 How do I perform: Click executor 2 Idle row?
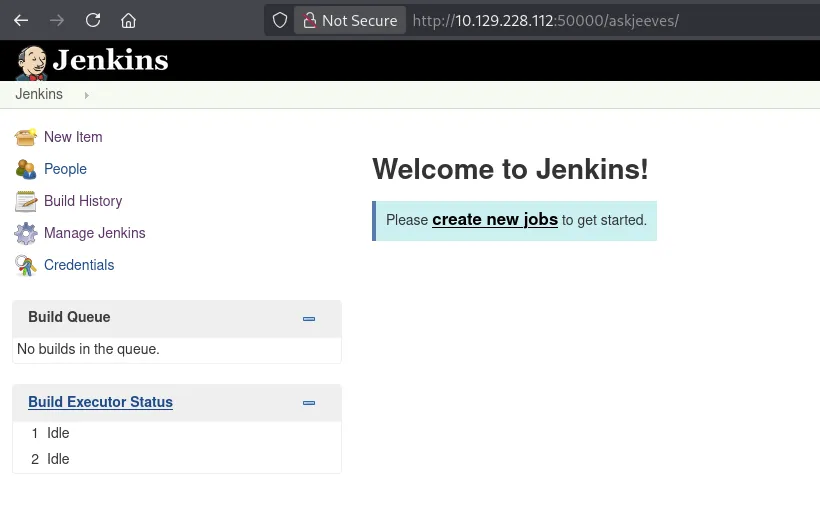(x=177, y=459)
